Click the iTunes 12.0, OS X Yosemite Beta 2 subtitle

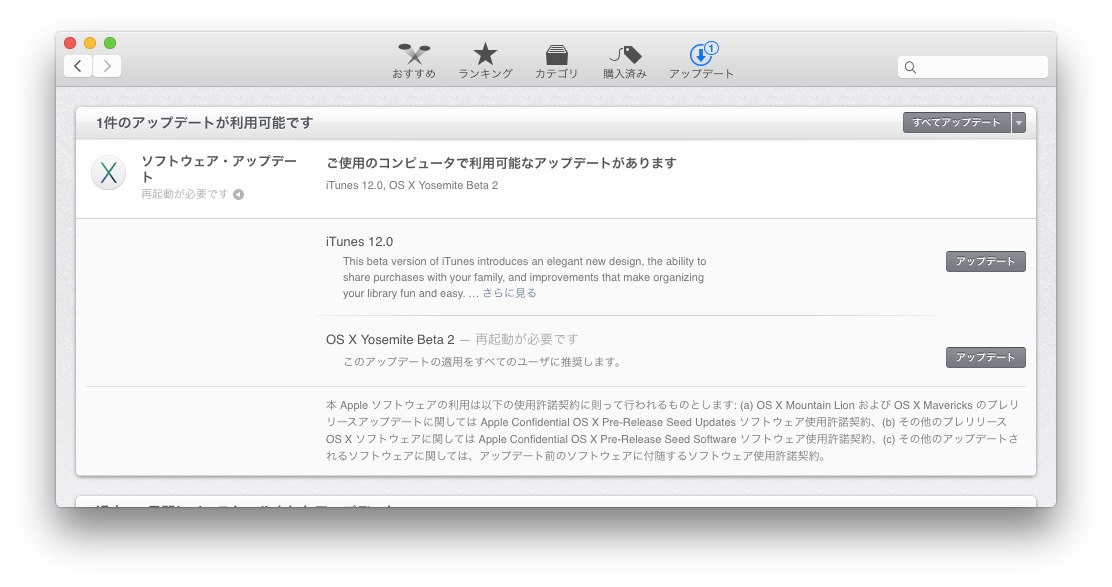click(x=412, y=185)
